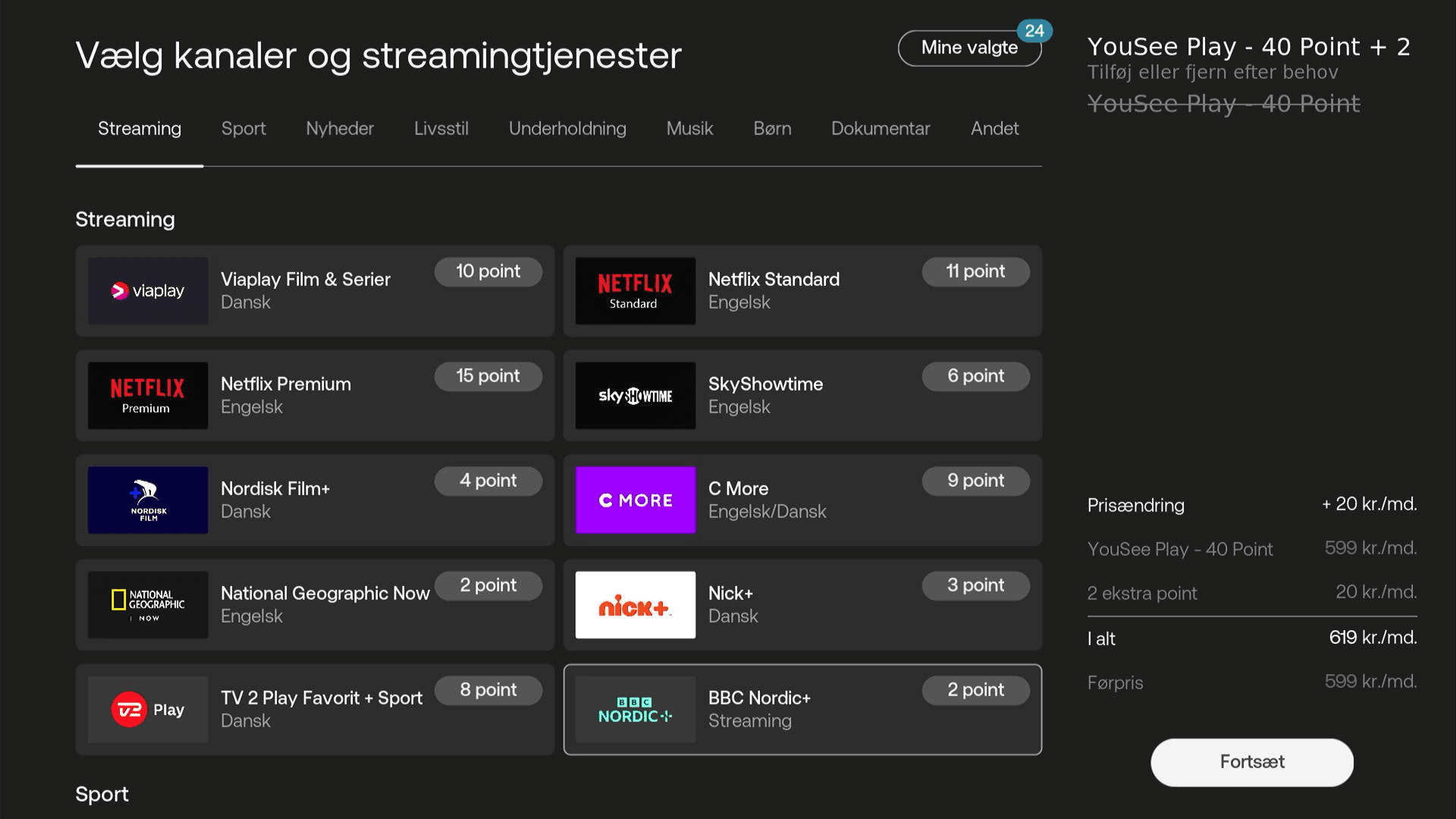
Task: Open the Andet tab
Action: [x=995, y=129]
